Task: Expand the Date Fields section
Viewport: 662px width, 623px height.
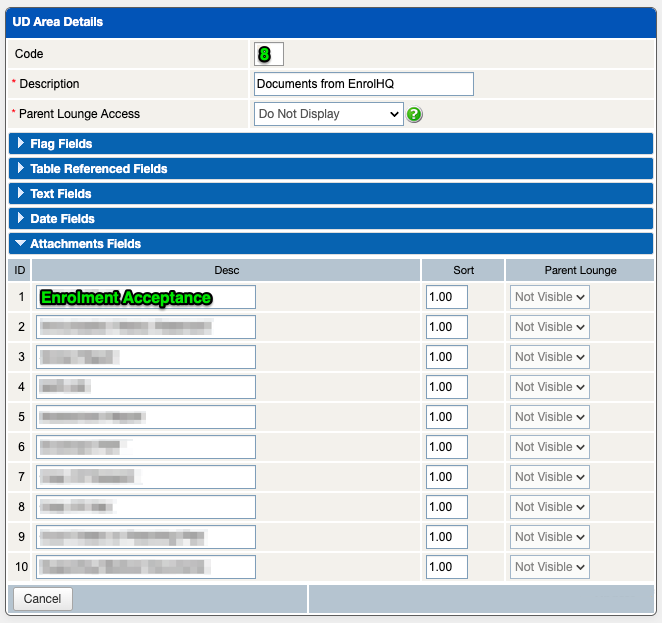Action: tap(62, 219)
